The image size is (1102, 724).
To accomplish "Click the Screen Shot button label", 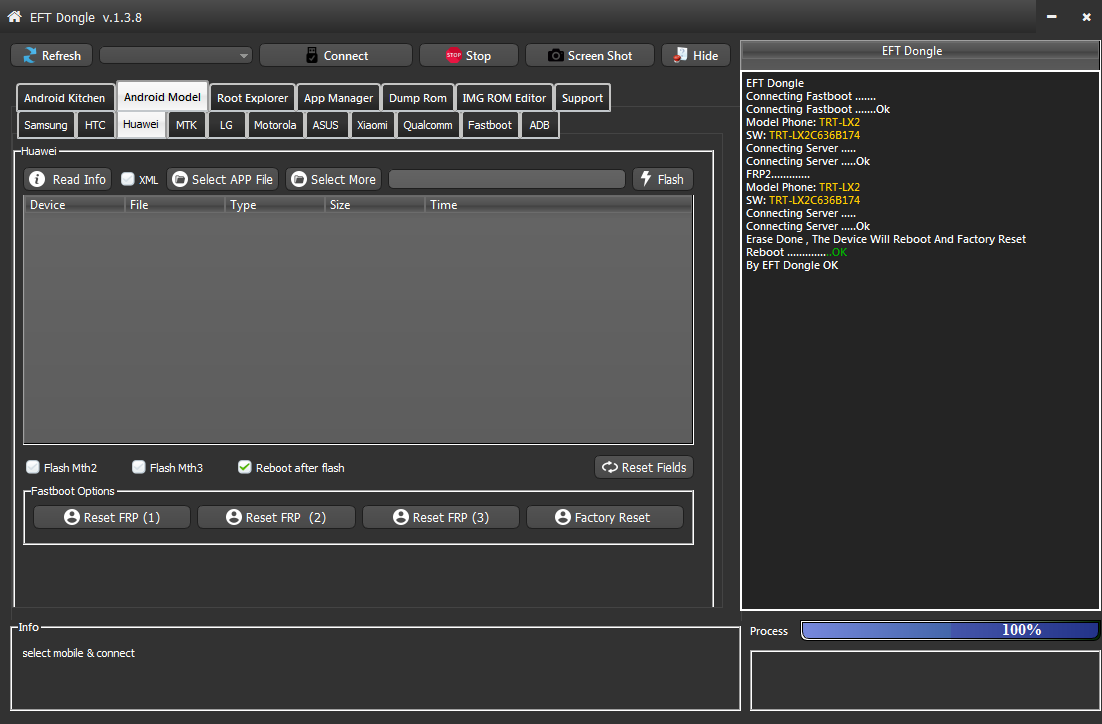I will pyautogui.click(x=600, y=56).
